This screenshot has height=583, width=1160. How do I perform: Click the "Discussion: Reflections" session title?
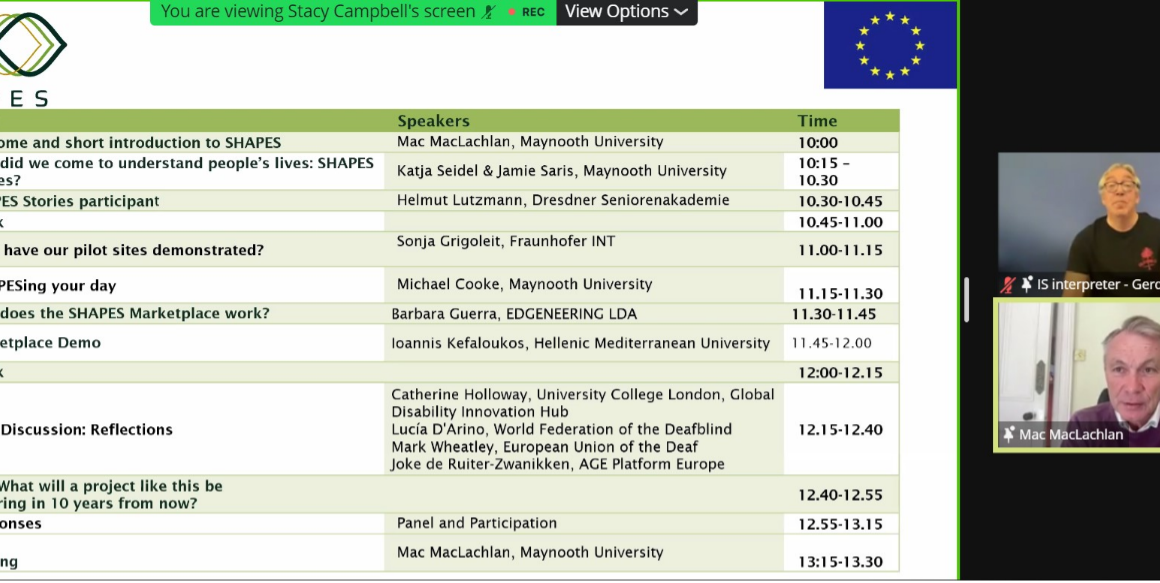click(x=87, y=430)
